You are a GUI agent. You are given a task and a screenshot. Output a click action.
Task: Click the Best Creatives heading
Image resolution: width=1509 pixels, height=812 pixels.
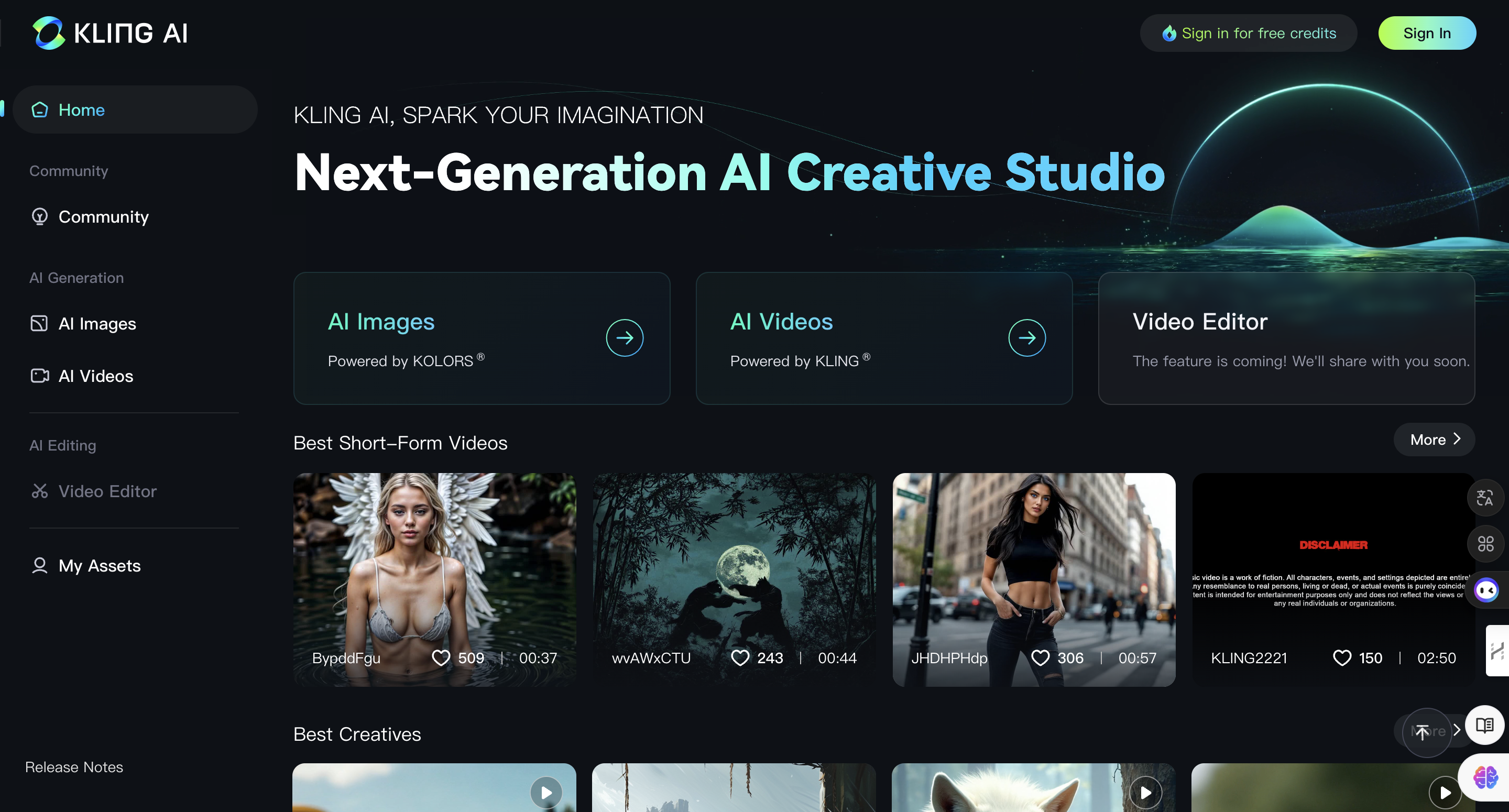[357, 734]
